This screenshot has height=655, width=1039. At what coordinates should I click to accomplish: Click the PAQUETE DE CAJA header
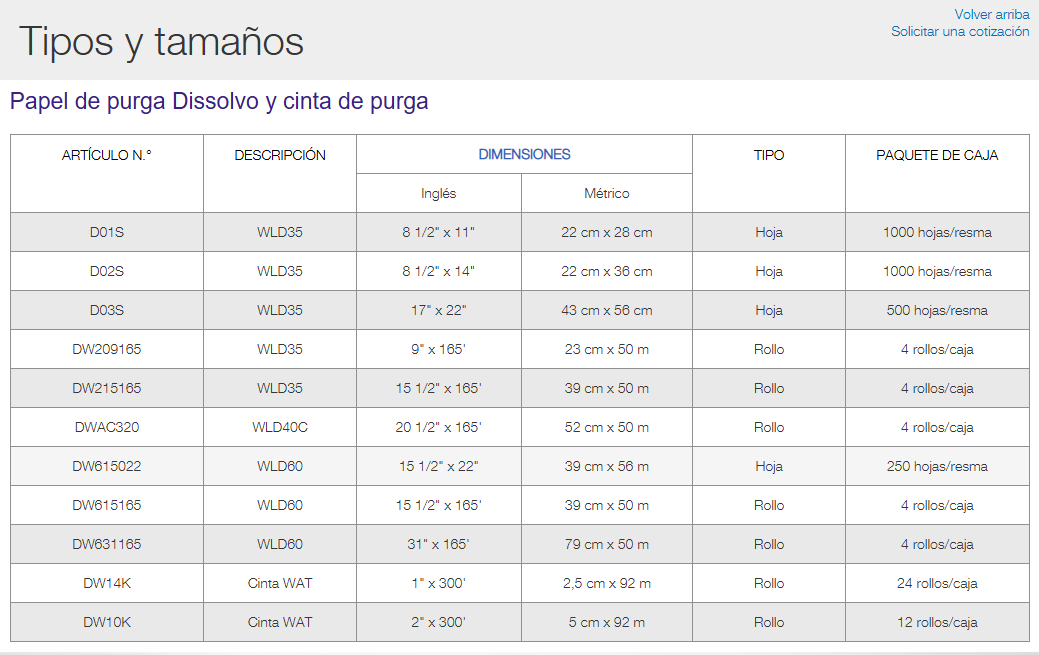(937, 155)
